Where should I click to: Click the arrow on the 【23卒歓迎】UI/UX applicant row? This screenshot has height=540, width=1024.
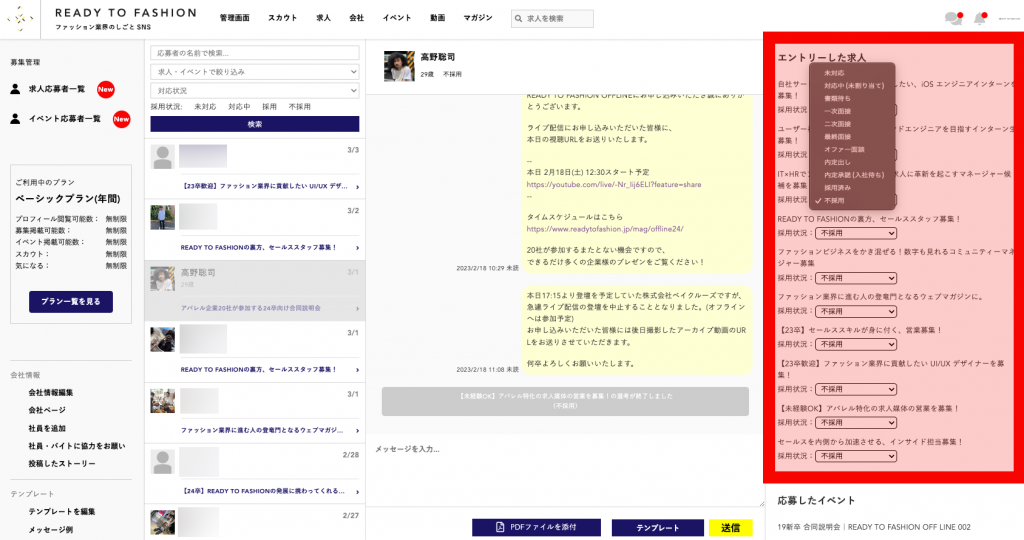pyautogui.click(x=357, y=187)
